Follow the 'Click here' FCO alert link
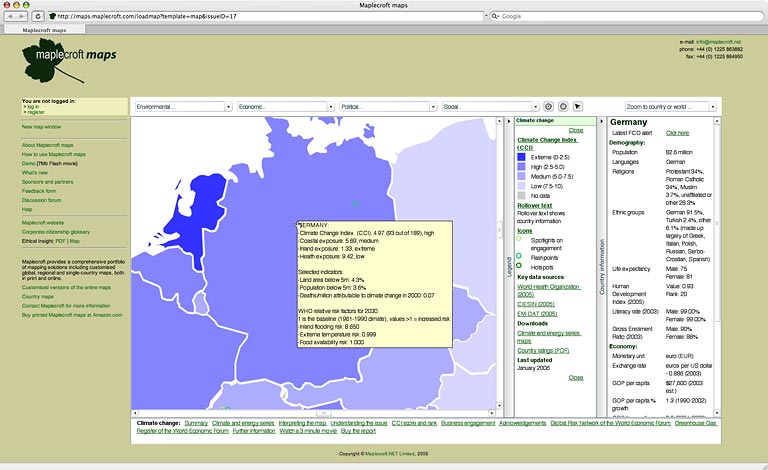Screen dimensions: 768x470 click(x=677, y=132)
